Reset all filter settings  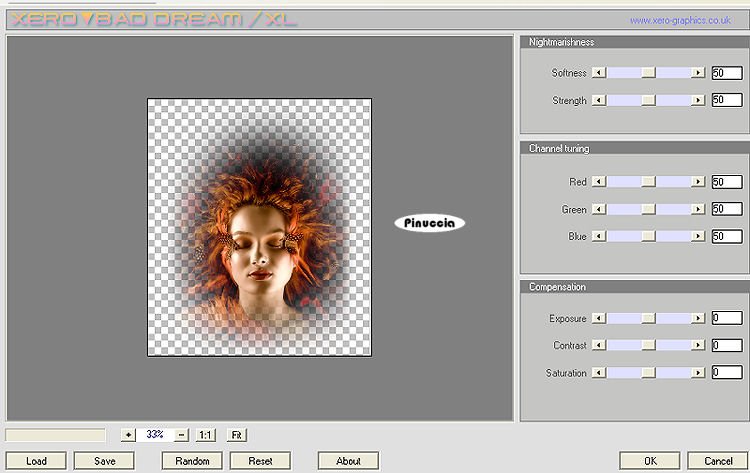coord(260,461)
